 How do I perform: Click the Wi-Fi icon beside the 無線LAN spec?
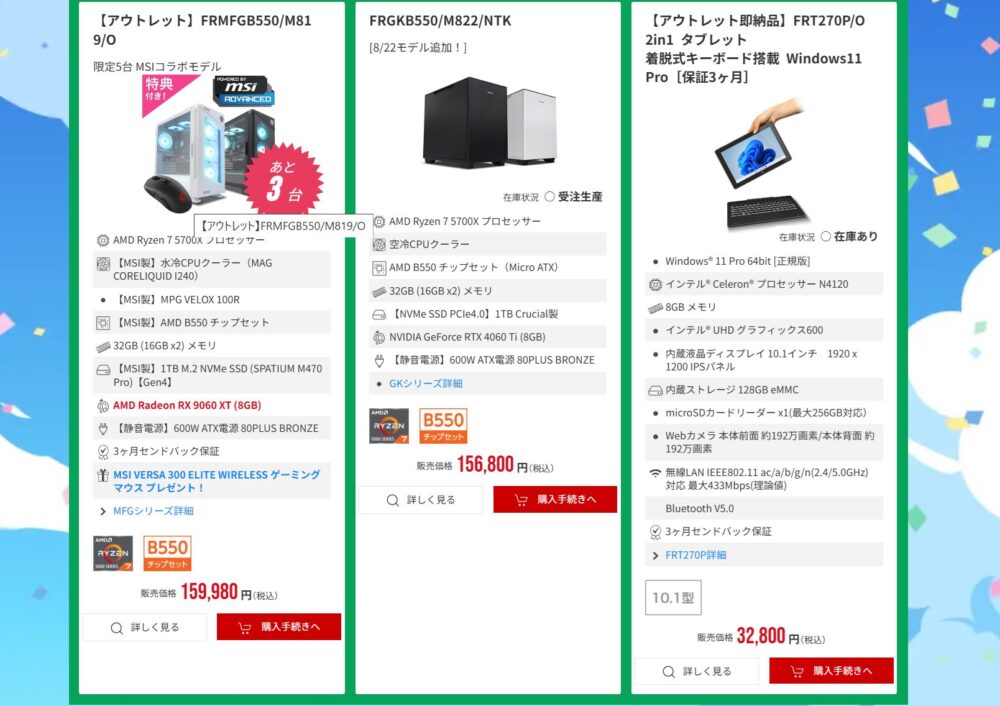click(655, 473)
